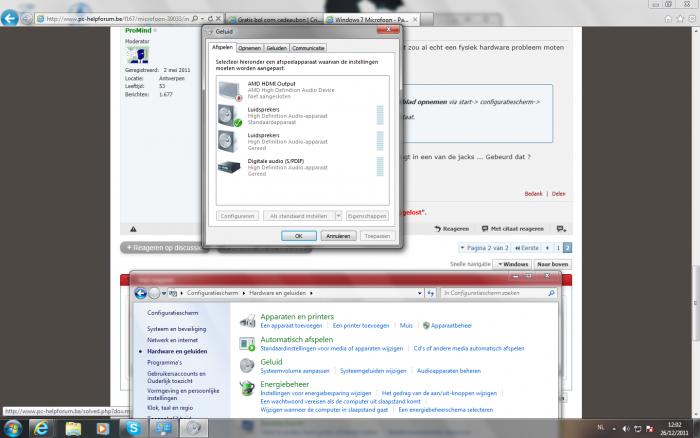The height and width of the screenshot is (438, 700).
Task: Click the Bedank link
Action: [x=533, y=194]
